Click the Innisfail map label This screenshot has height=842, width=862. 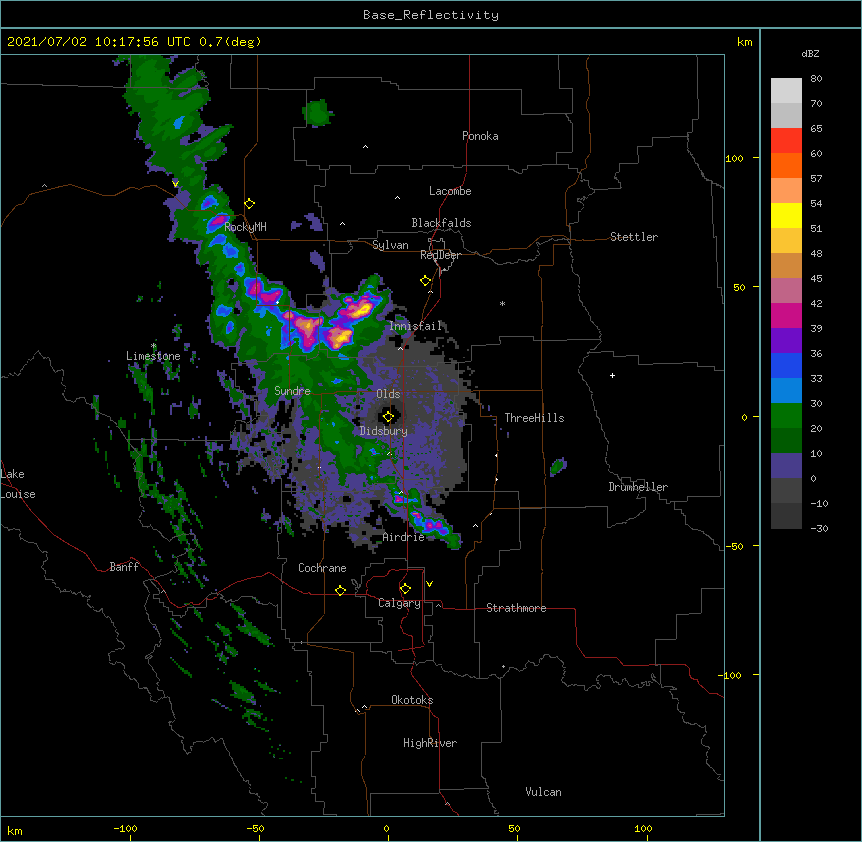point(416,326)
